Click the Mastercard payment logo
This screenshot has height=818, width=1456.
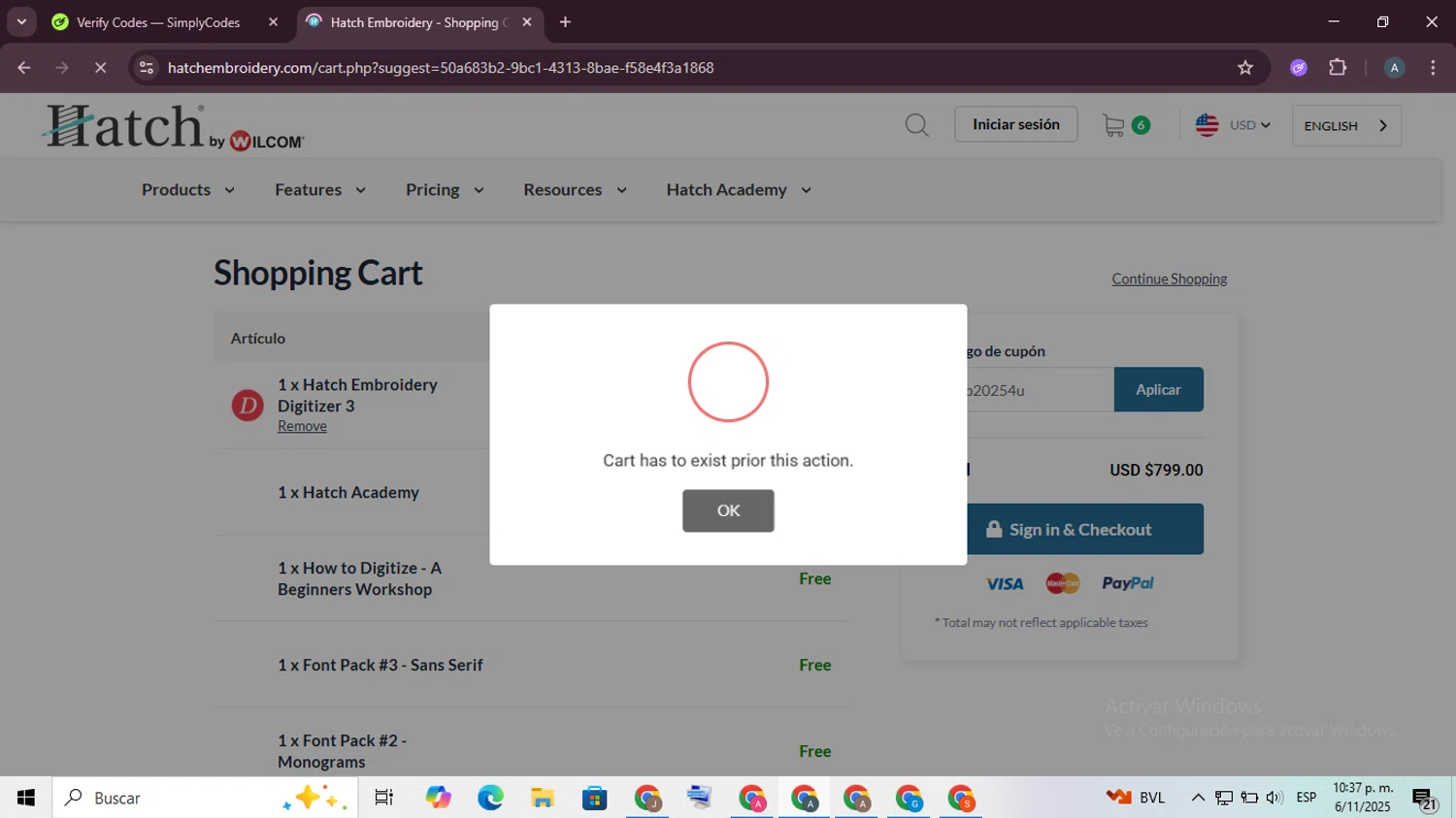click(x=1063, y=583)
